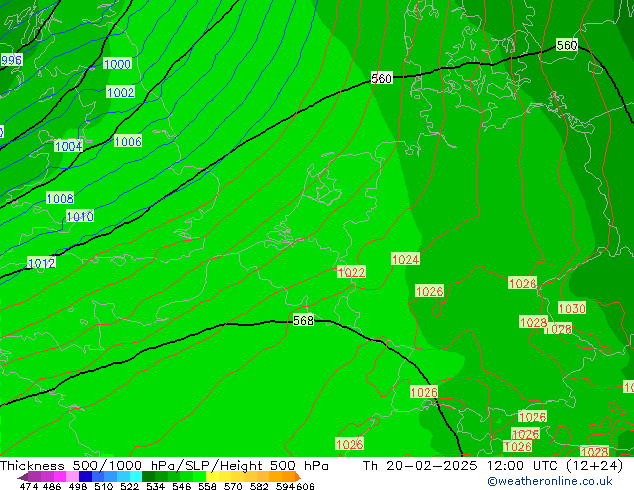634x490 pixels.
Task: Select the 1004 pressure label
Action: pyautogui.click(x=68, y=146)
